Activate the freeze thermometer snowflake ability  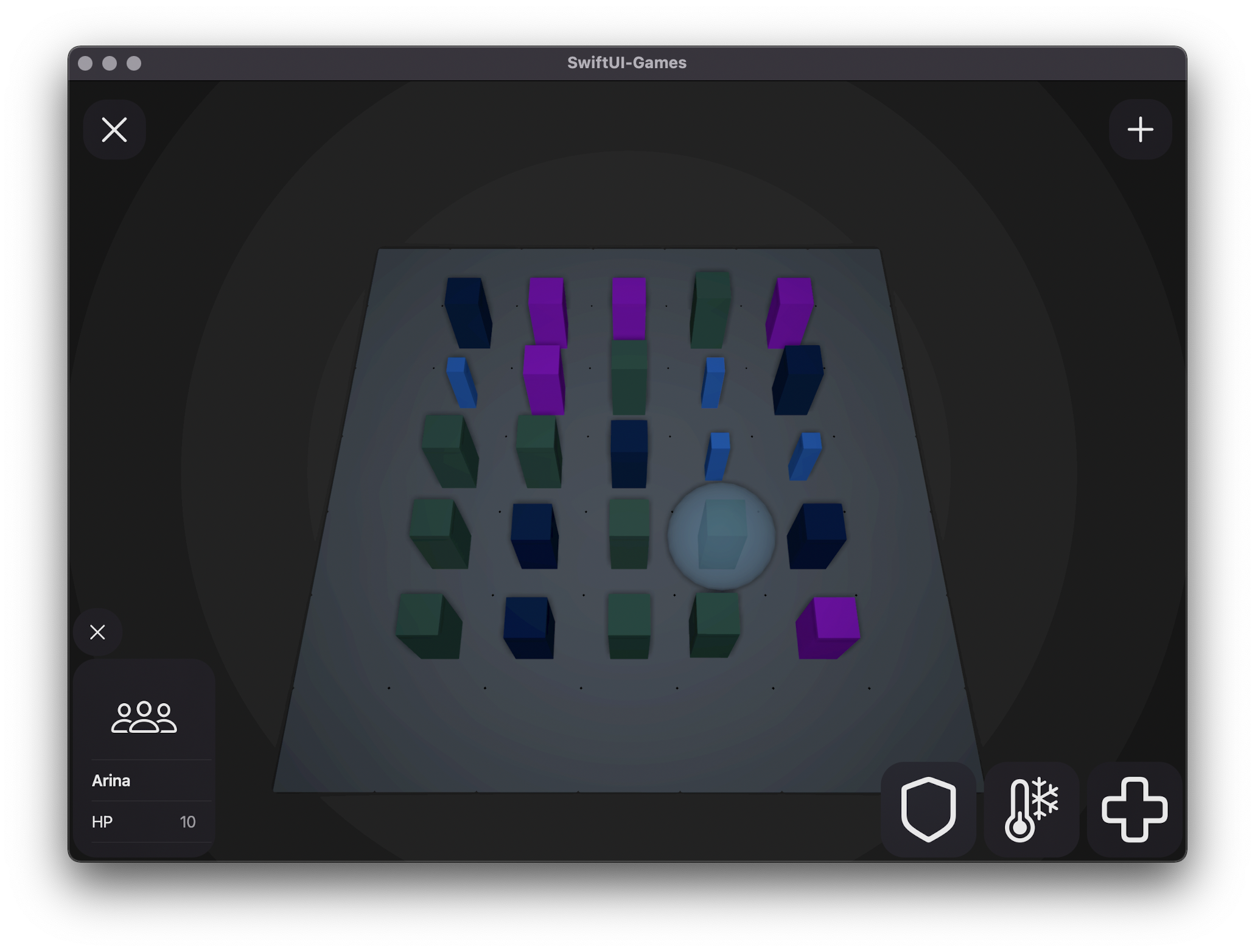click(x=1031, y=809)
